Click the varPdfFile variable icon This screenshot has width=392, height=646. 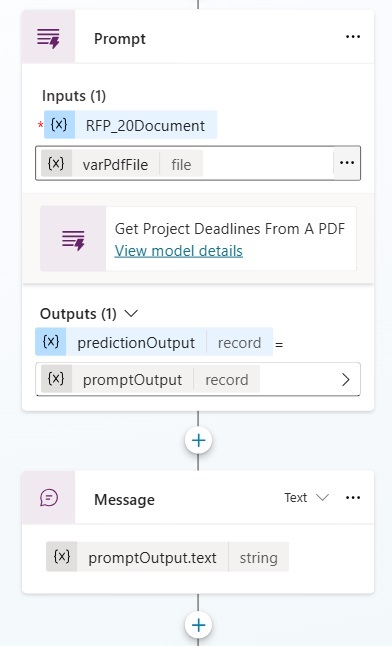click(56, 164)
